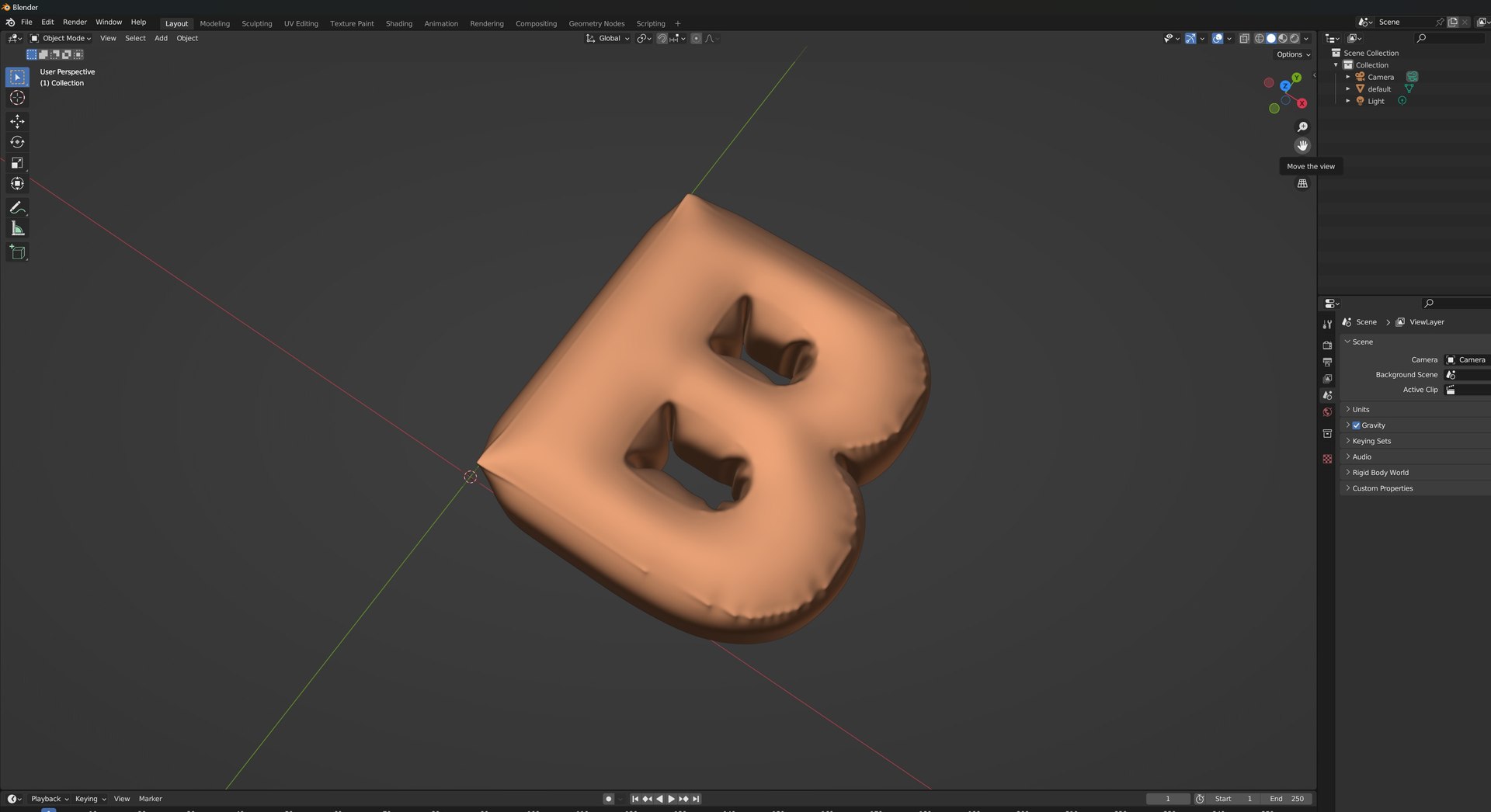Expand the Keying Sets panel
The width and height of the screenshot is (1491, 812).
1413,441
